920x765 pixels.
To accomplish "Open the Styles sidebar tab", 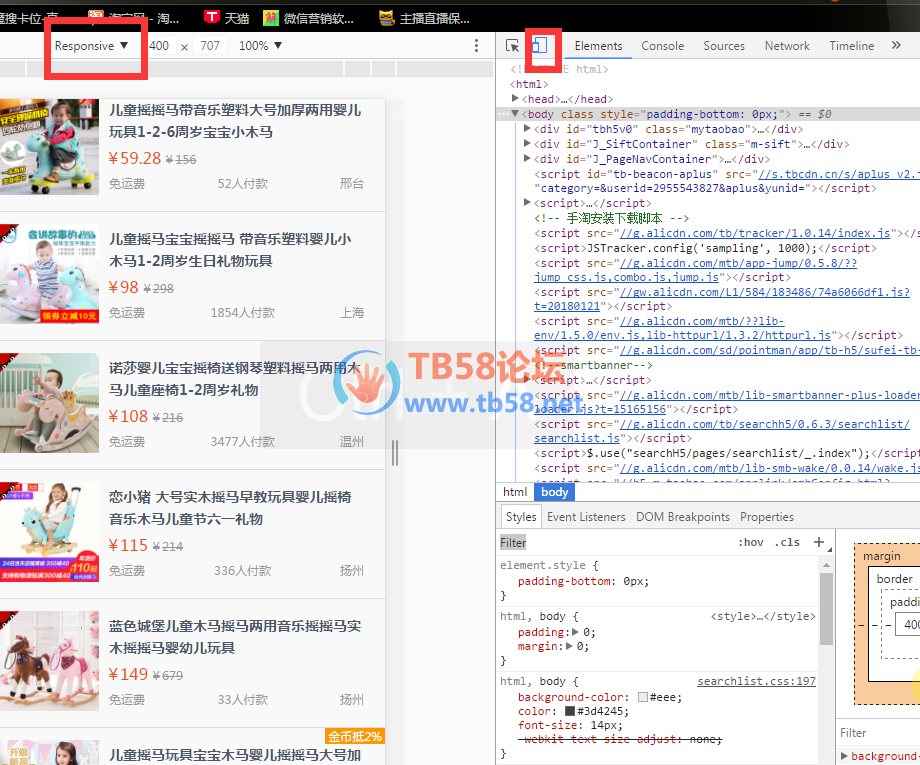I will (x=521, y=517).
